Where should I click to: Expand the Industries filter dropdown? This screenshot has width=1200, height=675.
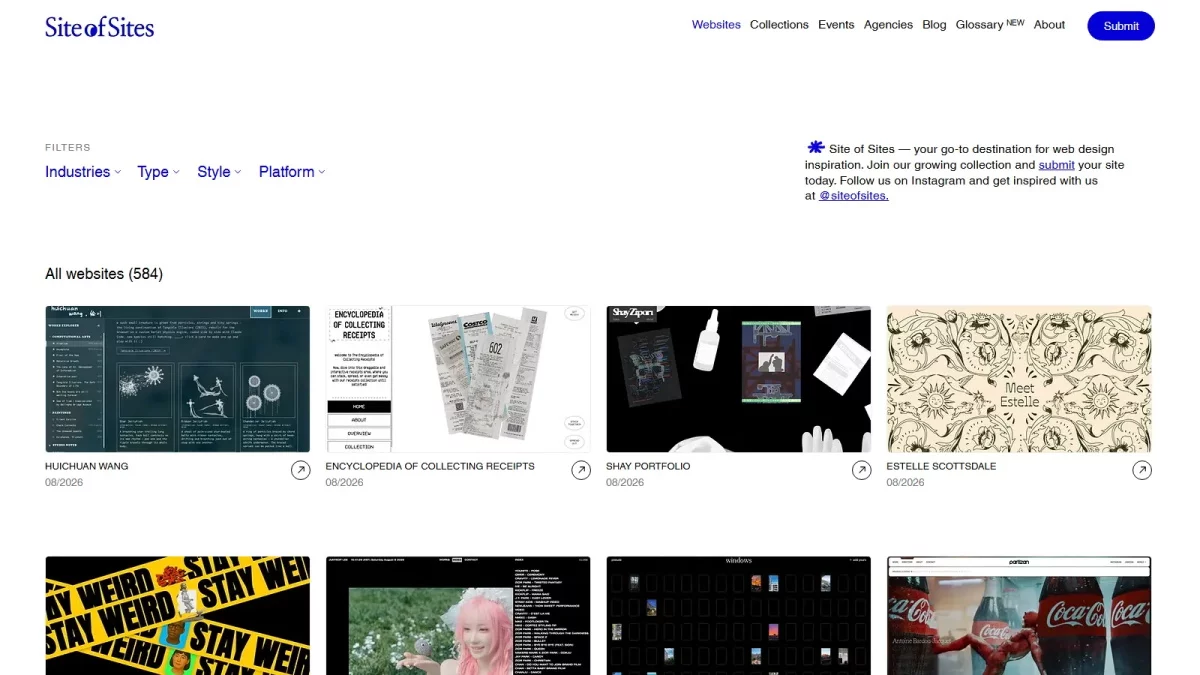pos(83,172)
